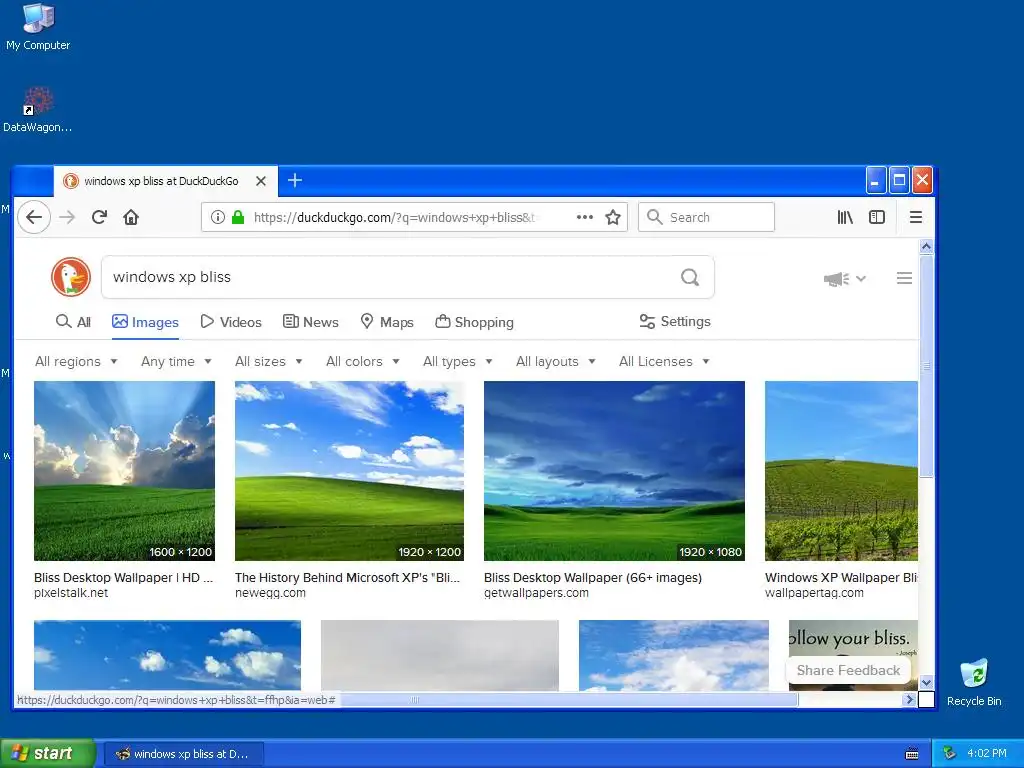This screenshot has height=768, width=1024.
Task: Open a new tab with the plus icon
Action: pos(295,180)
